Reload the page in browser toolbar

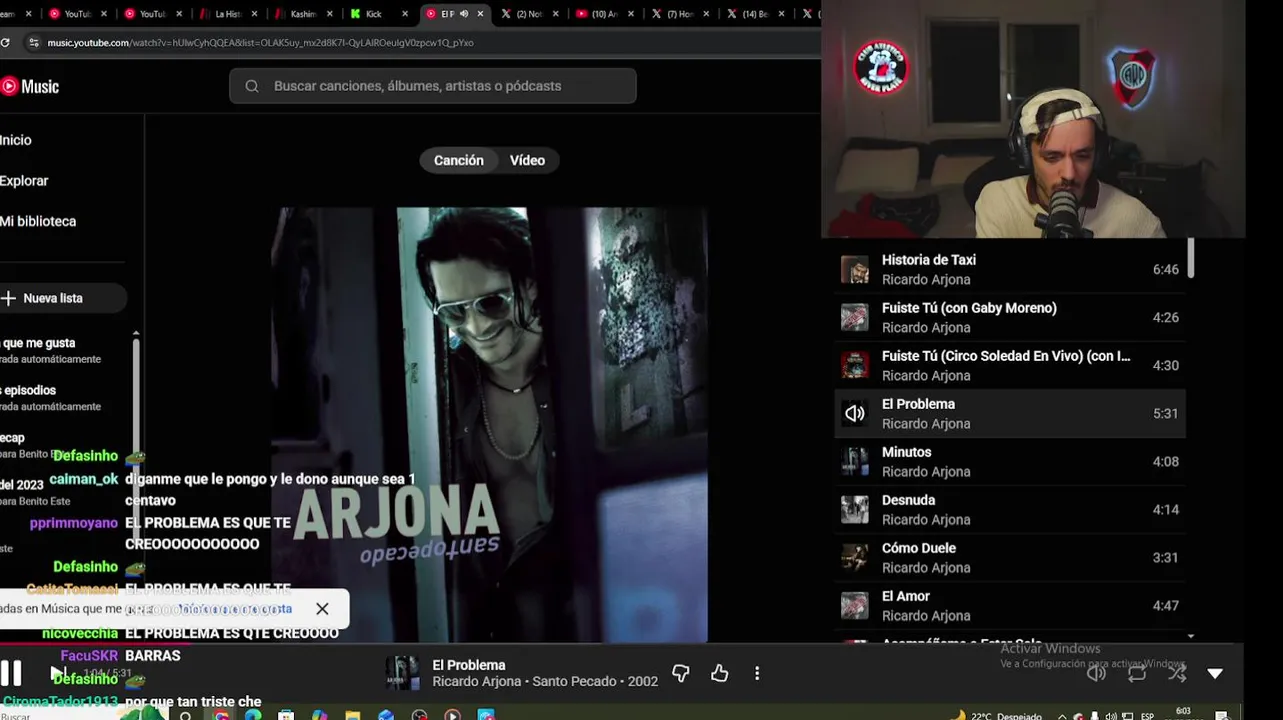tap(5, 43)
